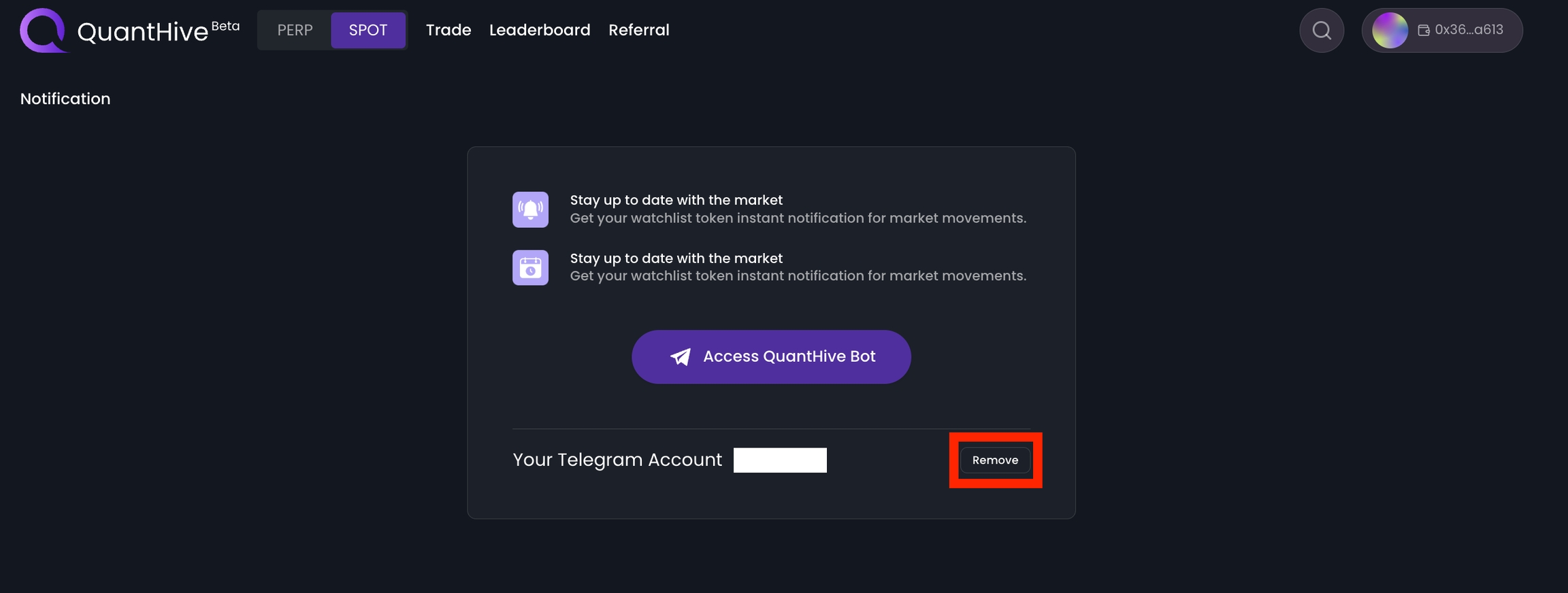This screenshot has width=1568, height=593.
Task: Click the Access QuantHive Bot label
Action: coord(789,356)
